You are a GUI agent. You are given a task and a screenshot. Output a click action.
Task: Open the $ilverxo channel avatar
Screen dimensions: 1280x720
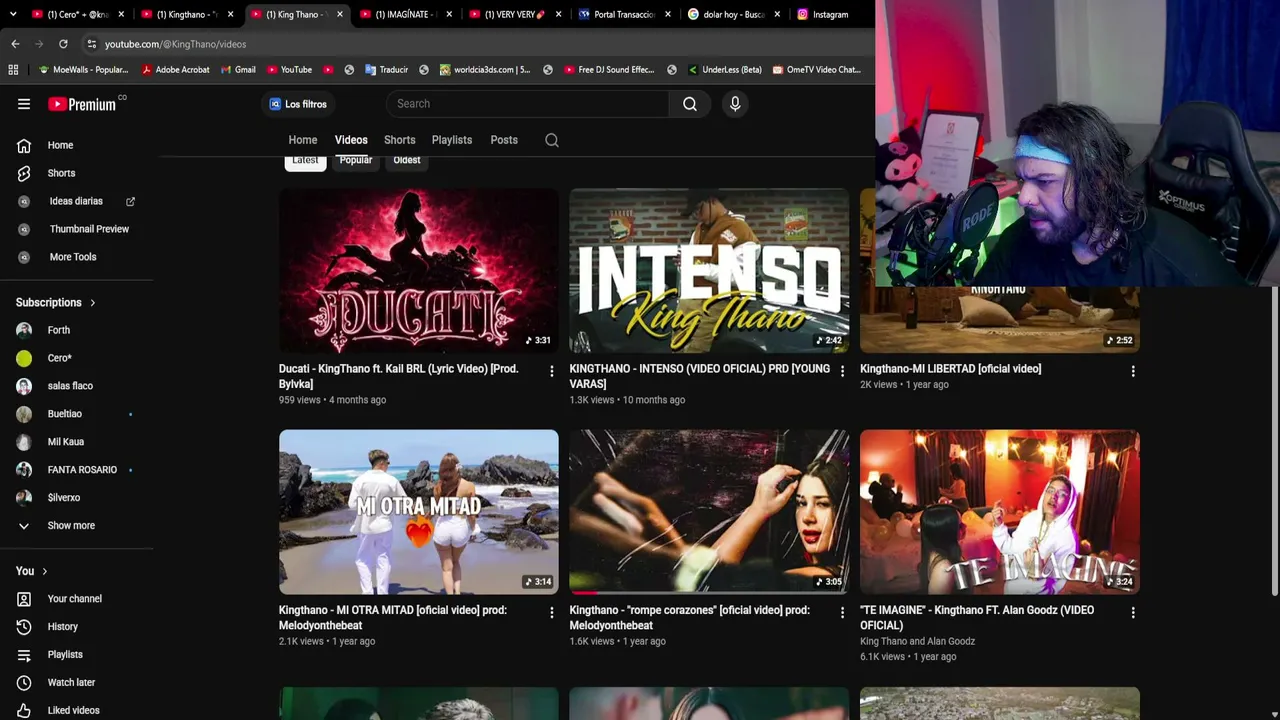pos(24,498)
